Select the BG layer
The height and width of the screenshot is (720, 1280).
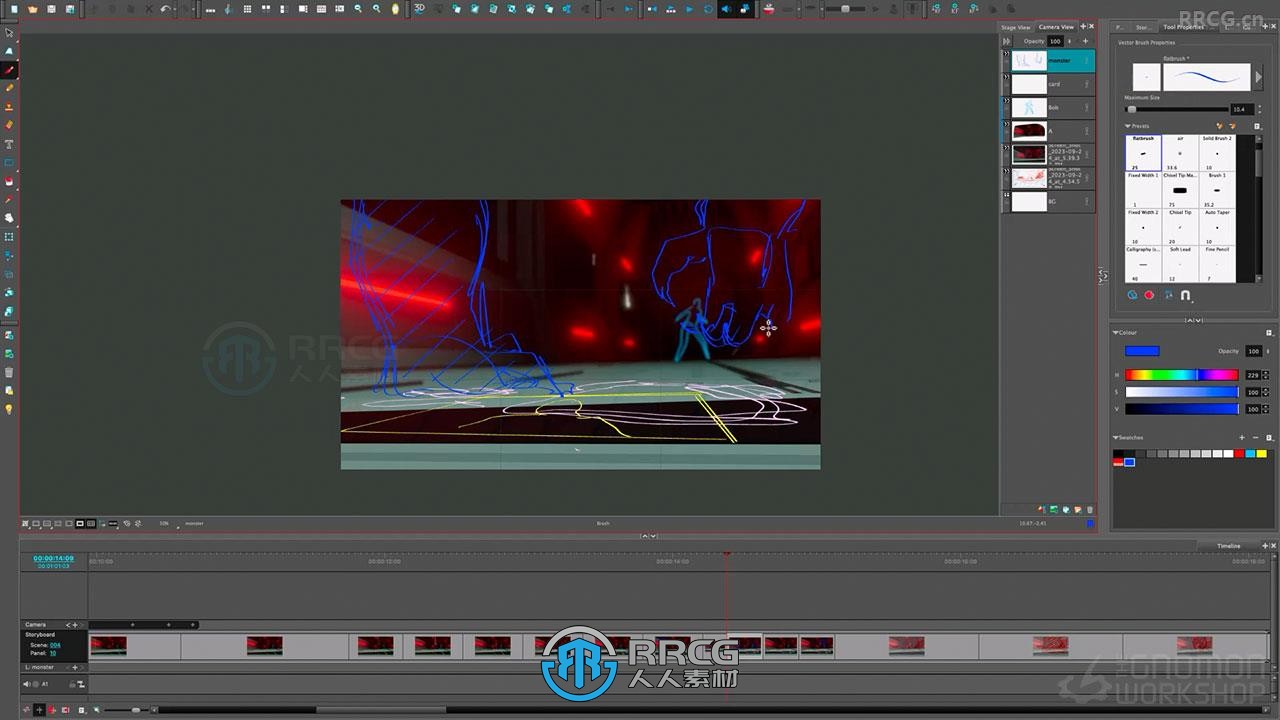[x=1052, y=201]
